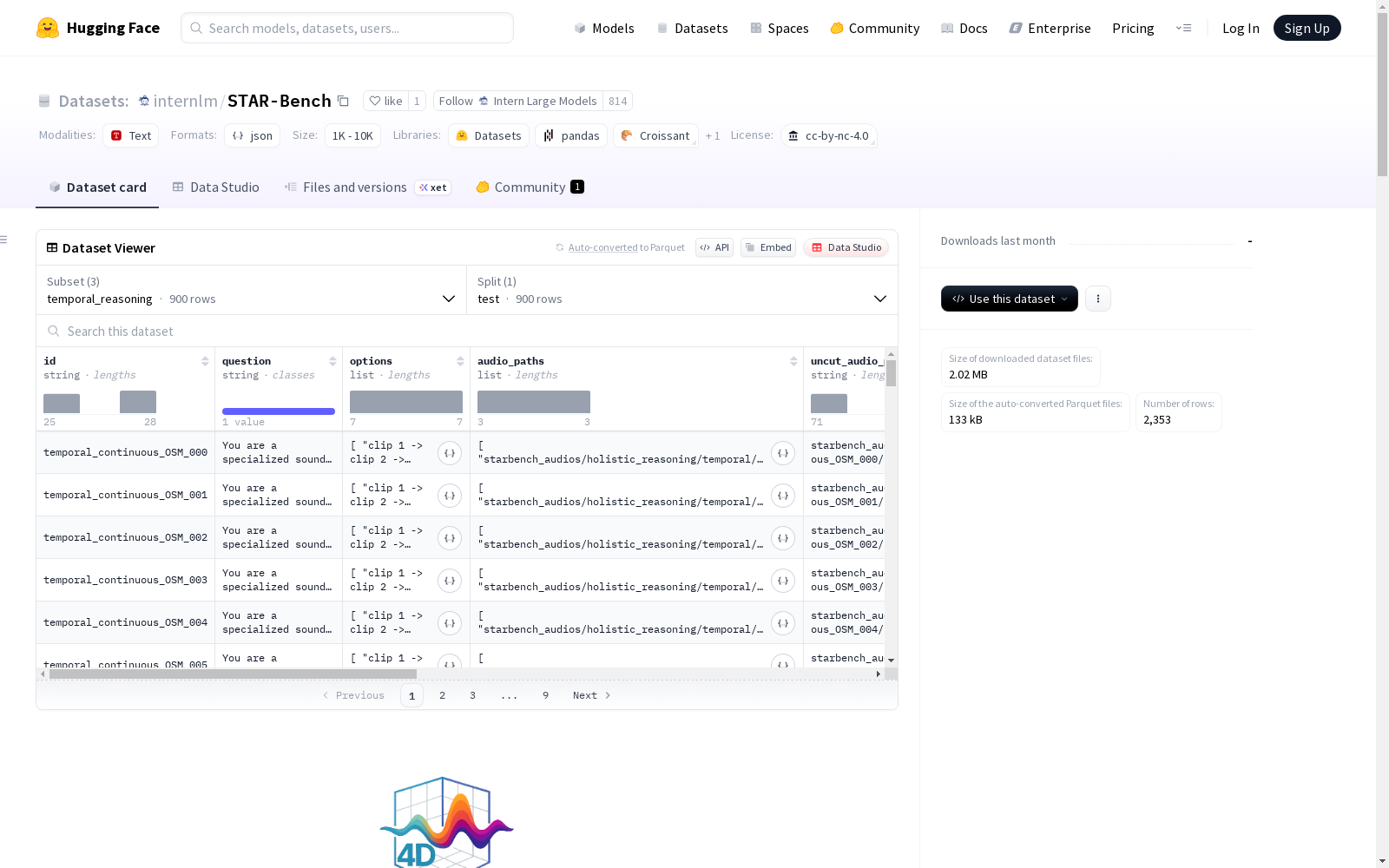
Task: Go to page 3 of results
Action: (x=472, y=695)
